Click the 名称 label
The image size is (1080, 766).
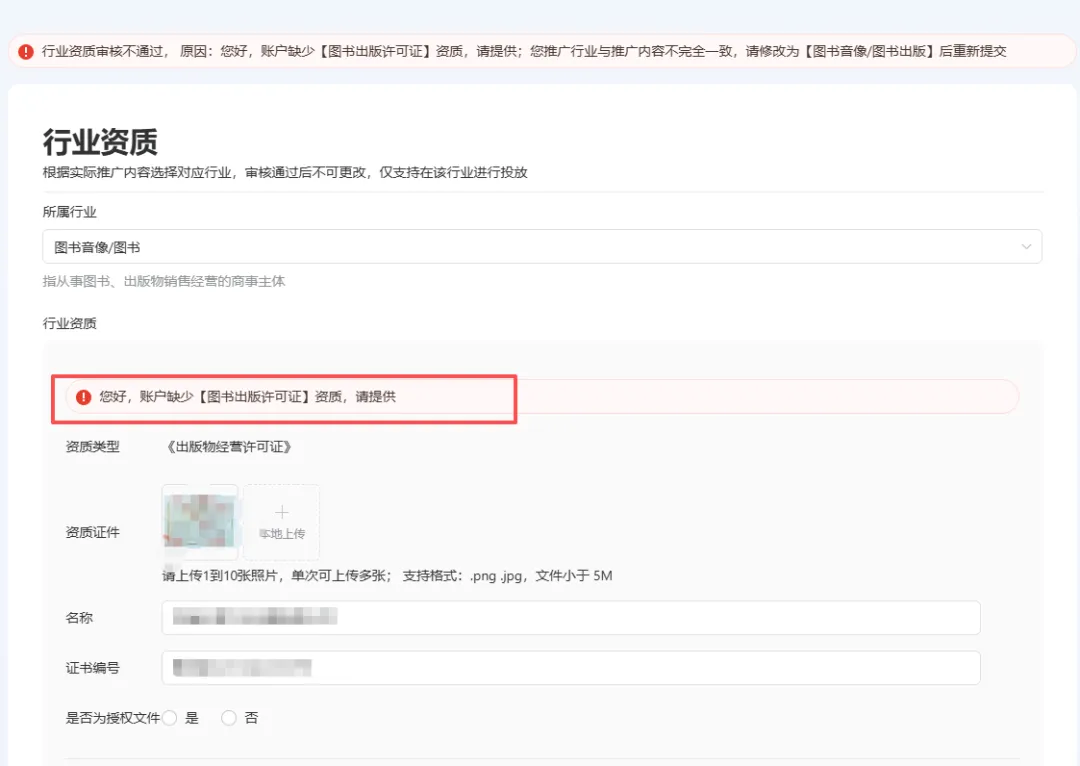[79, 618]
